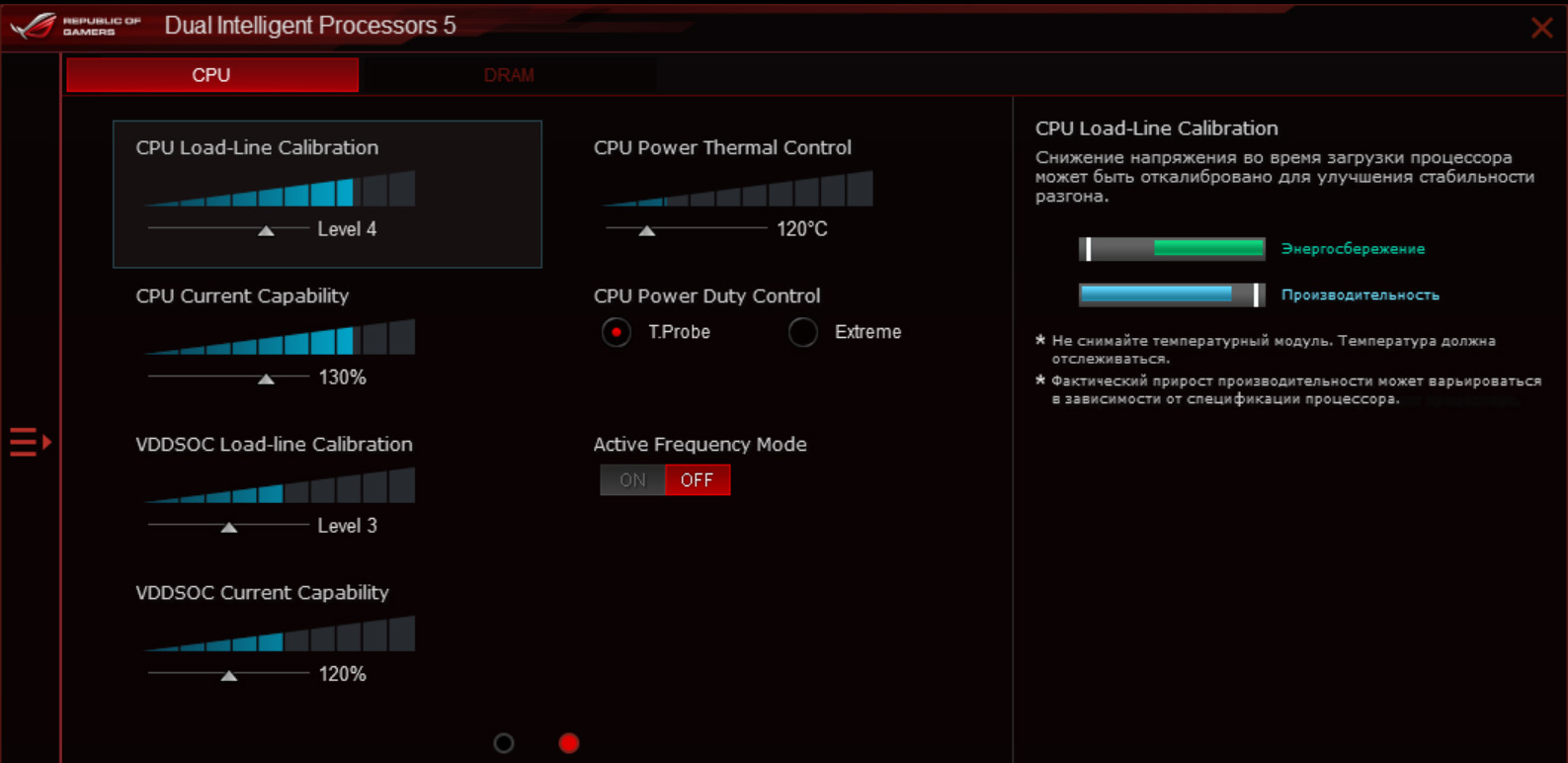Click the blue Производительность indicator bar
This screenshot has width=1568, height=763.
pyautogui.click(x=1172, y=295)
